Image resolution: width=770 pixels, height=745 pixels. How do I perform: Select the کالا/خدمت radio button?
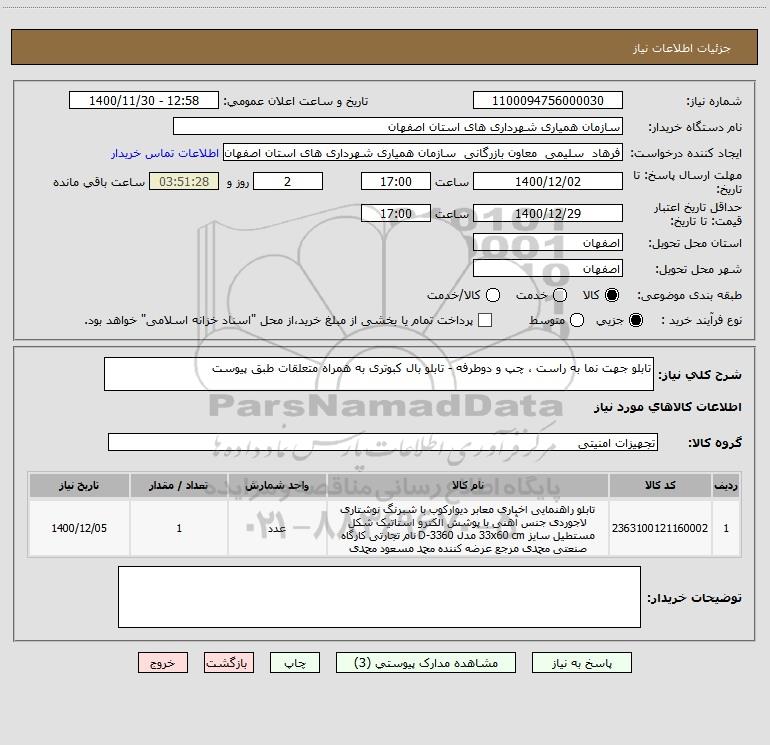[x=493, y=295]
